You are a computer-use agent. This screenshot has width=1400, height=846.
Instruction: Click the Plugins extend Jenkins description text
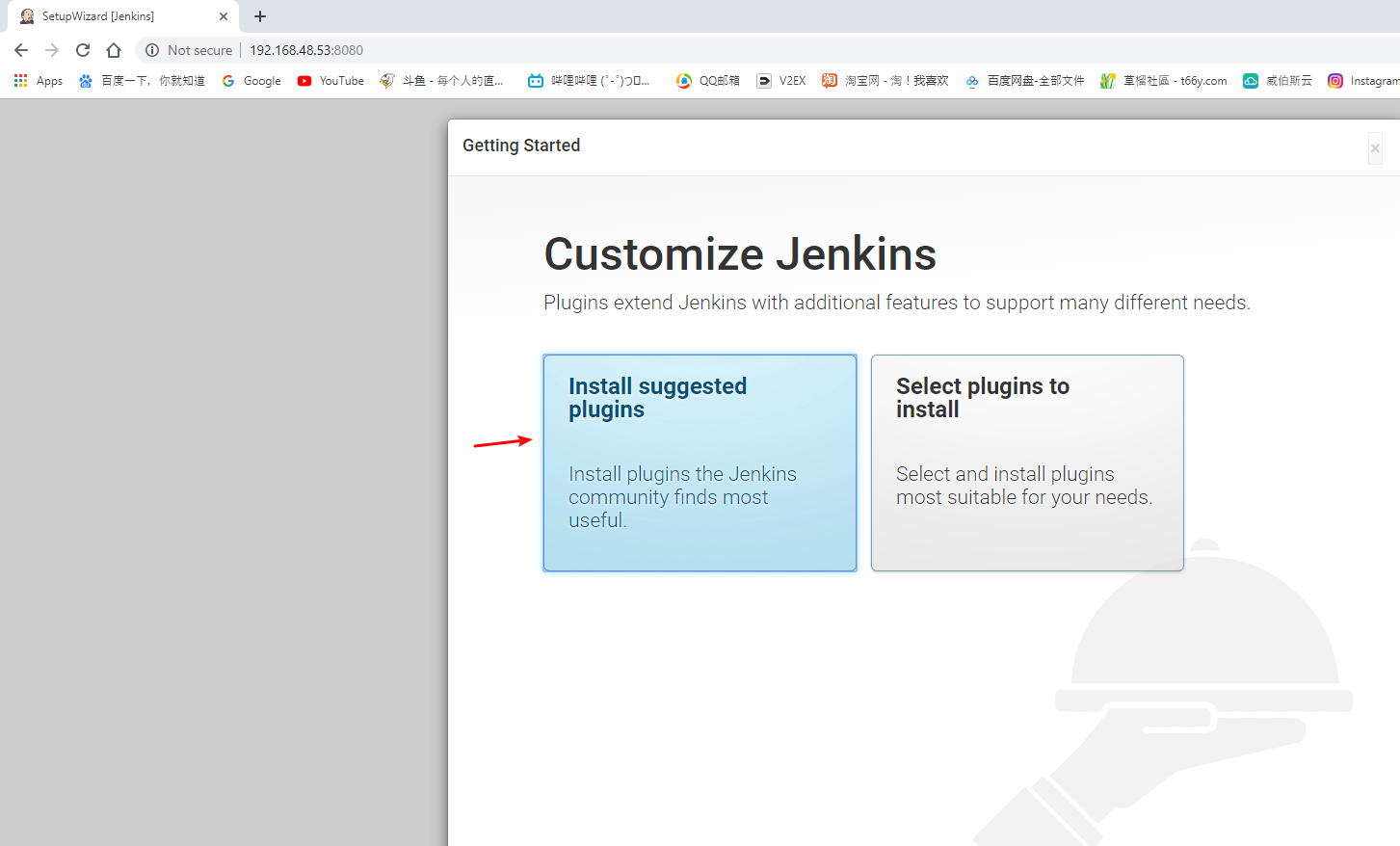point(897,303)
